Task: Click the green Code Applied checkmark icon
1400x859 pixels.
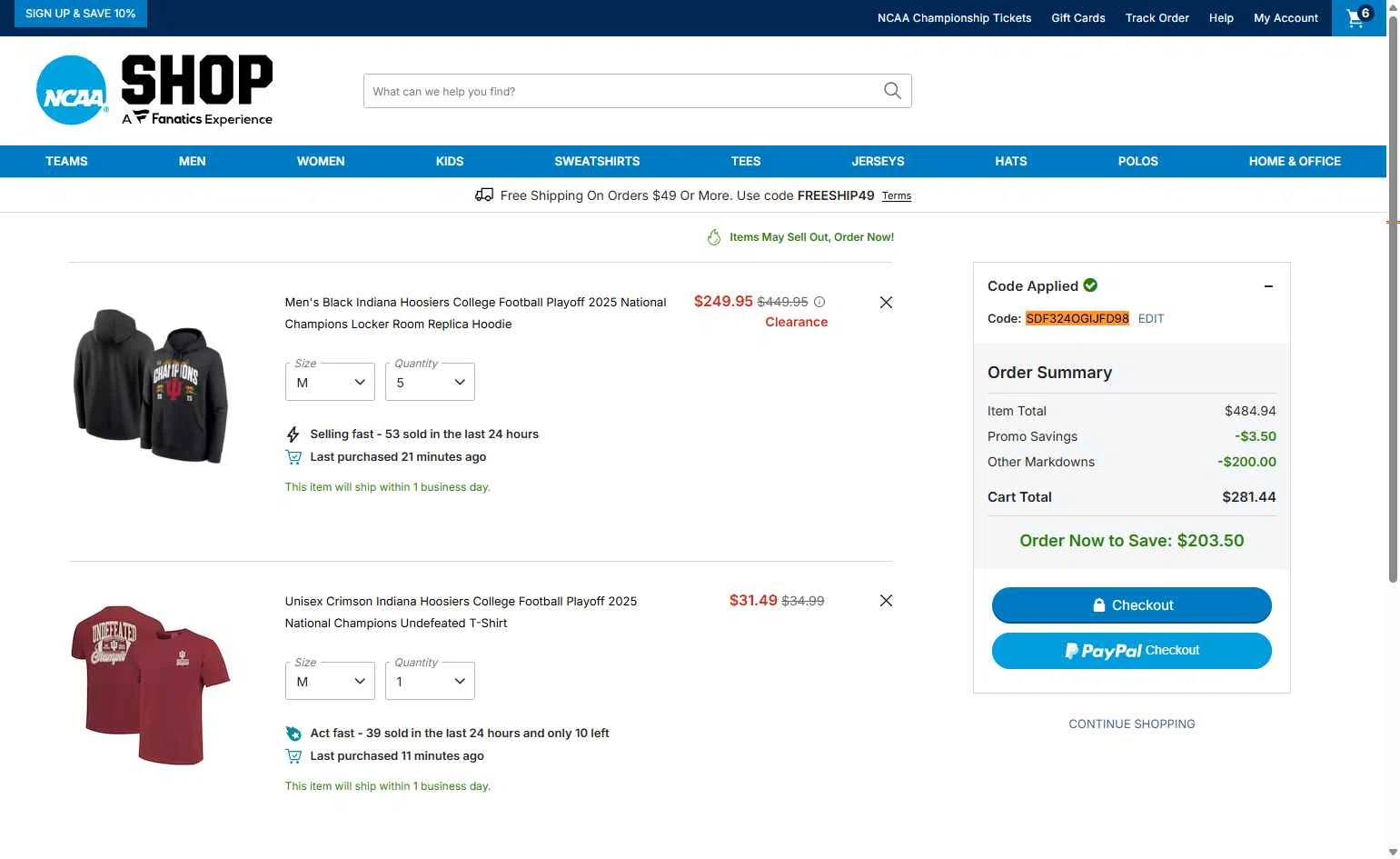Action: click(x=1090, y=285)
